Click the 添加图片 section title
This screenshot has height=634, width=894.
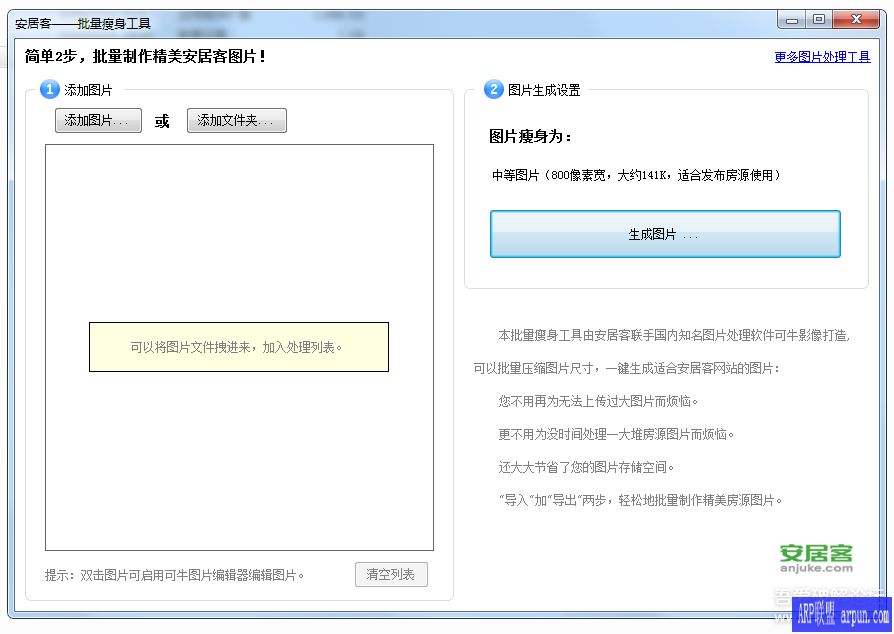pos(88,90)
